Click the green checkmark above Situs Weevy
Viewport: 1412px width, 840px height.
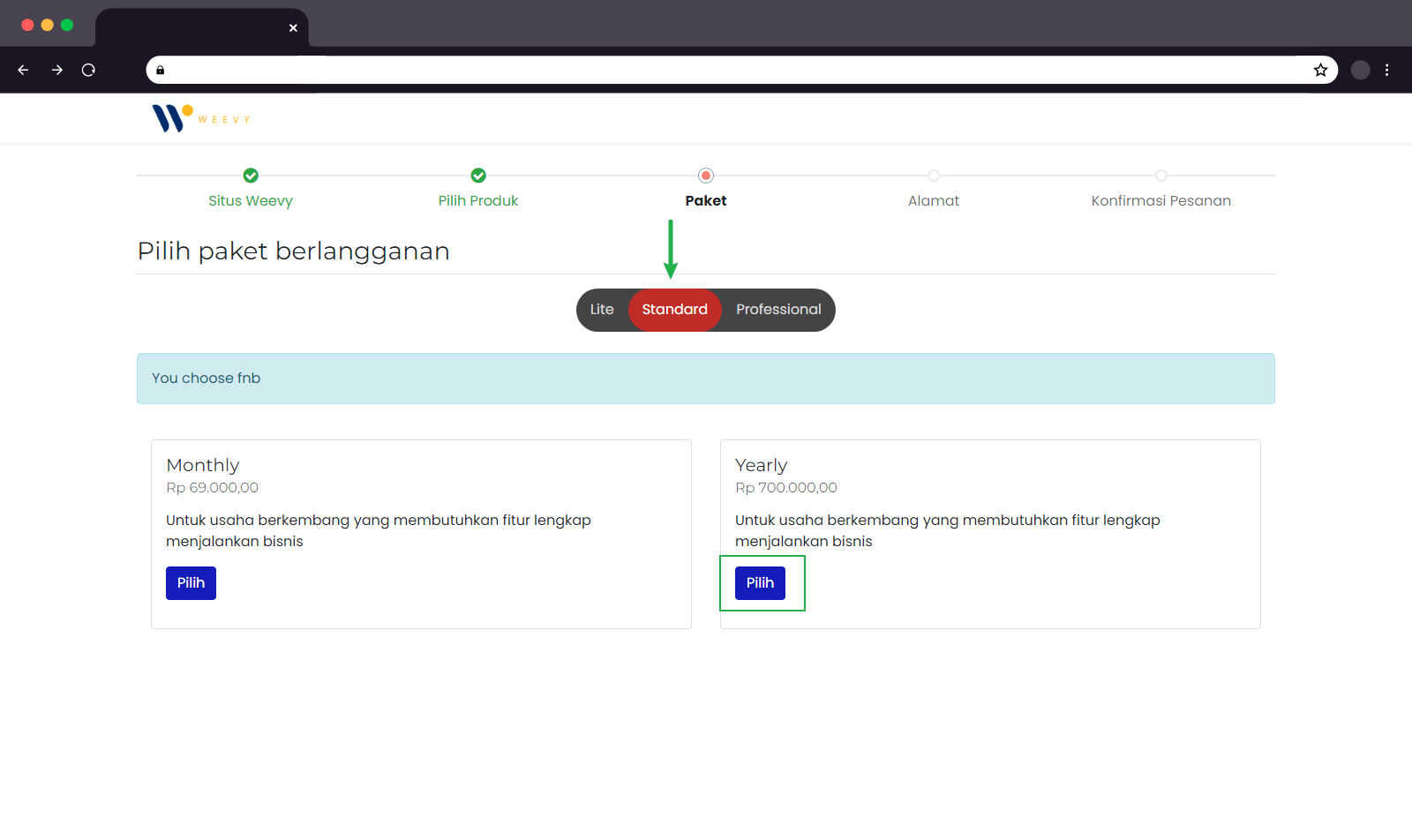(x=250, y=176)
